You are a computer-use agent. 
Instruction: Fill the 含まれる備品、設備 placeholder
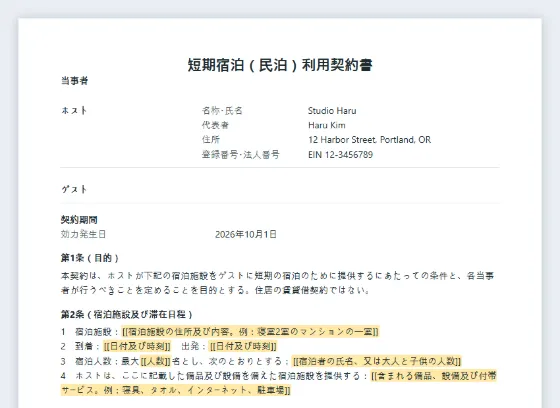point(279,383)
